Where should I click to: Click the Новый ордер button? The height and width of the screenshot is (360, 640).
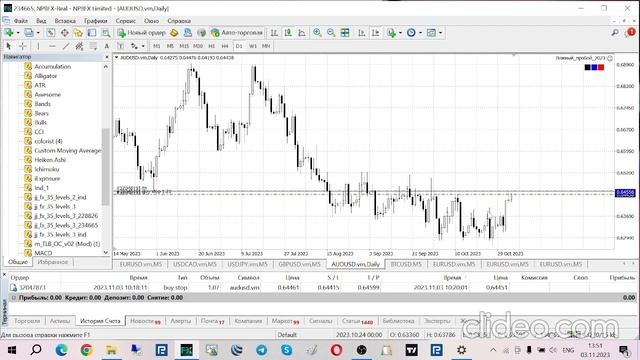[142, 33]
